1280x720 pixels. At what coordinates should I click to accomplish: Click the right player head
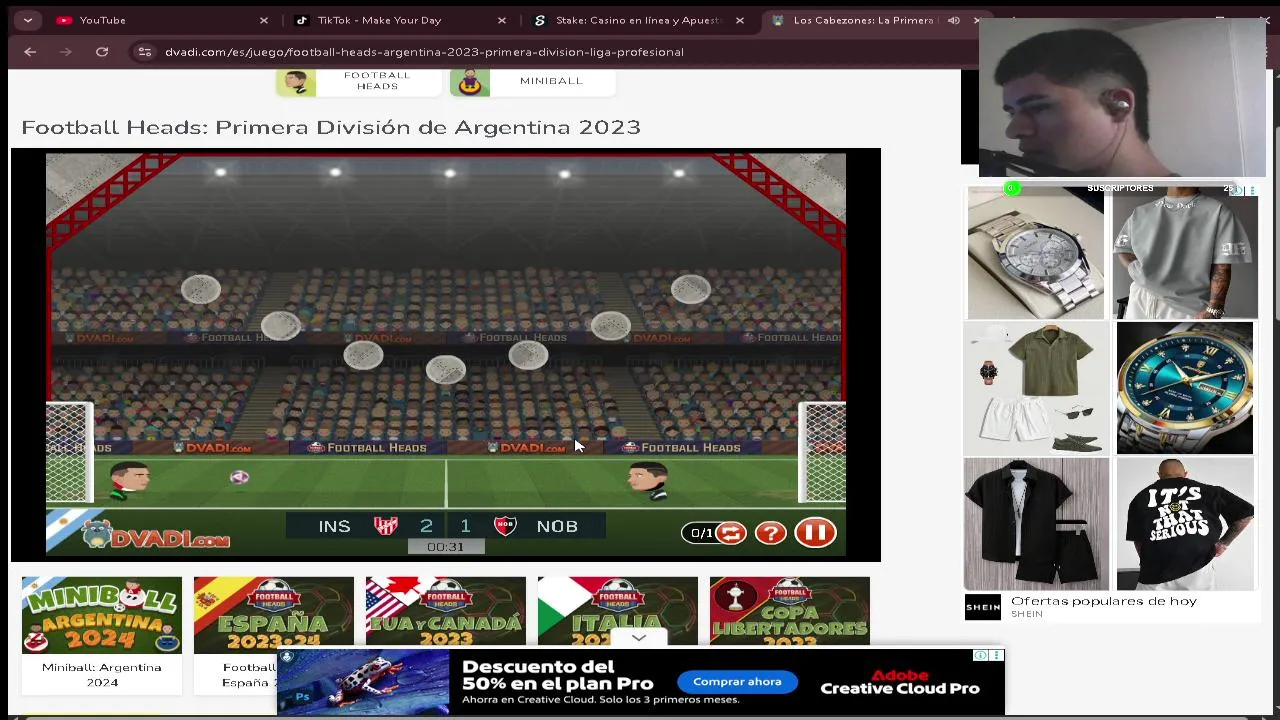pyautogui.click(x=648, y=480)
